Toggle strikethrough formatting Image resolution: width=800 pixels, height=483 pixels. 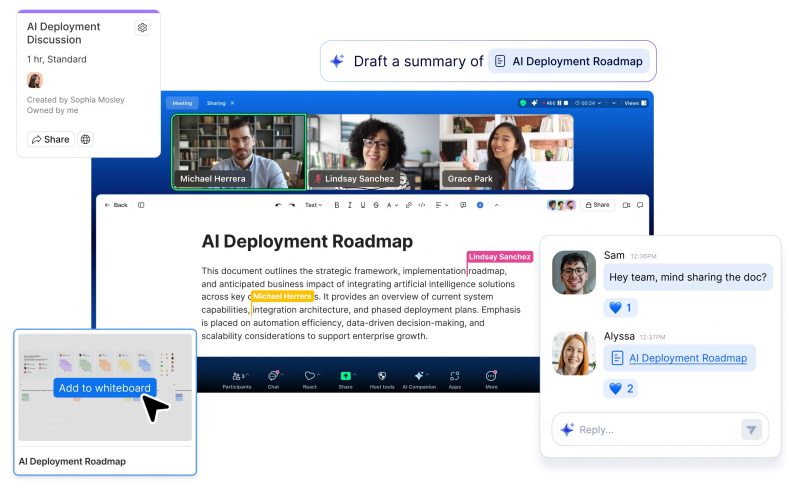coord(376,205)
